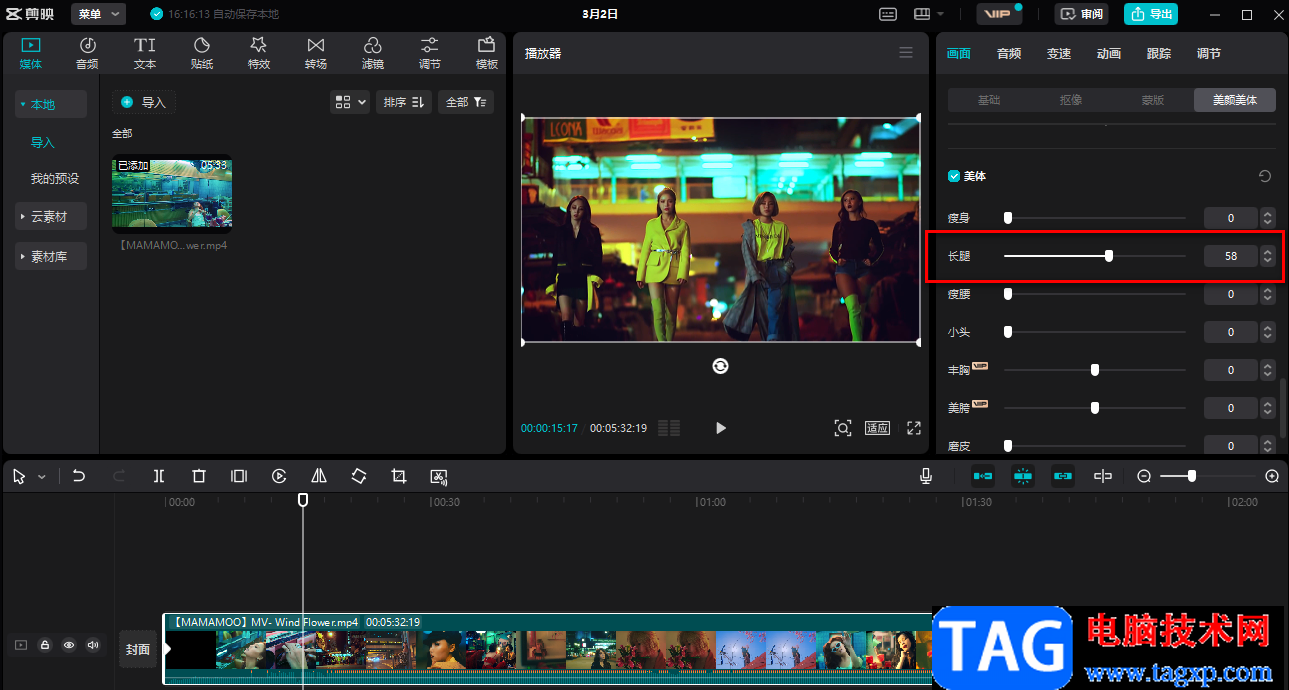The image size is (1289, 690).
Task: Switch to the 抠像 sub-tab
Action: pyautogui.click(x=1071, y=100)
